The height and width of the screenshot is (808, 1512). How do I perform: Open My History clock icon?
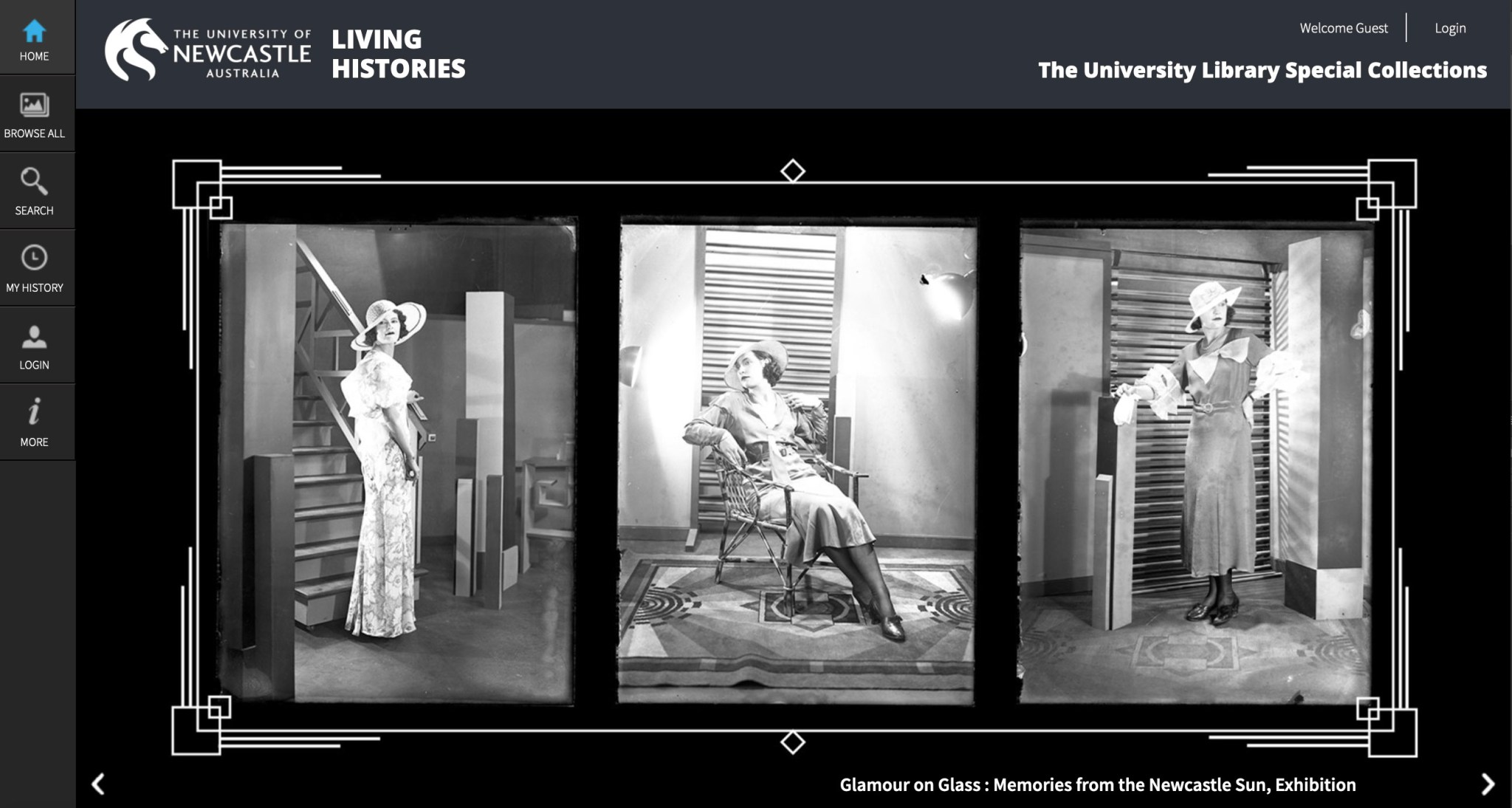[x=34, y=258]
